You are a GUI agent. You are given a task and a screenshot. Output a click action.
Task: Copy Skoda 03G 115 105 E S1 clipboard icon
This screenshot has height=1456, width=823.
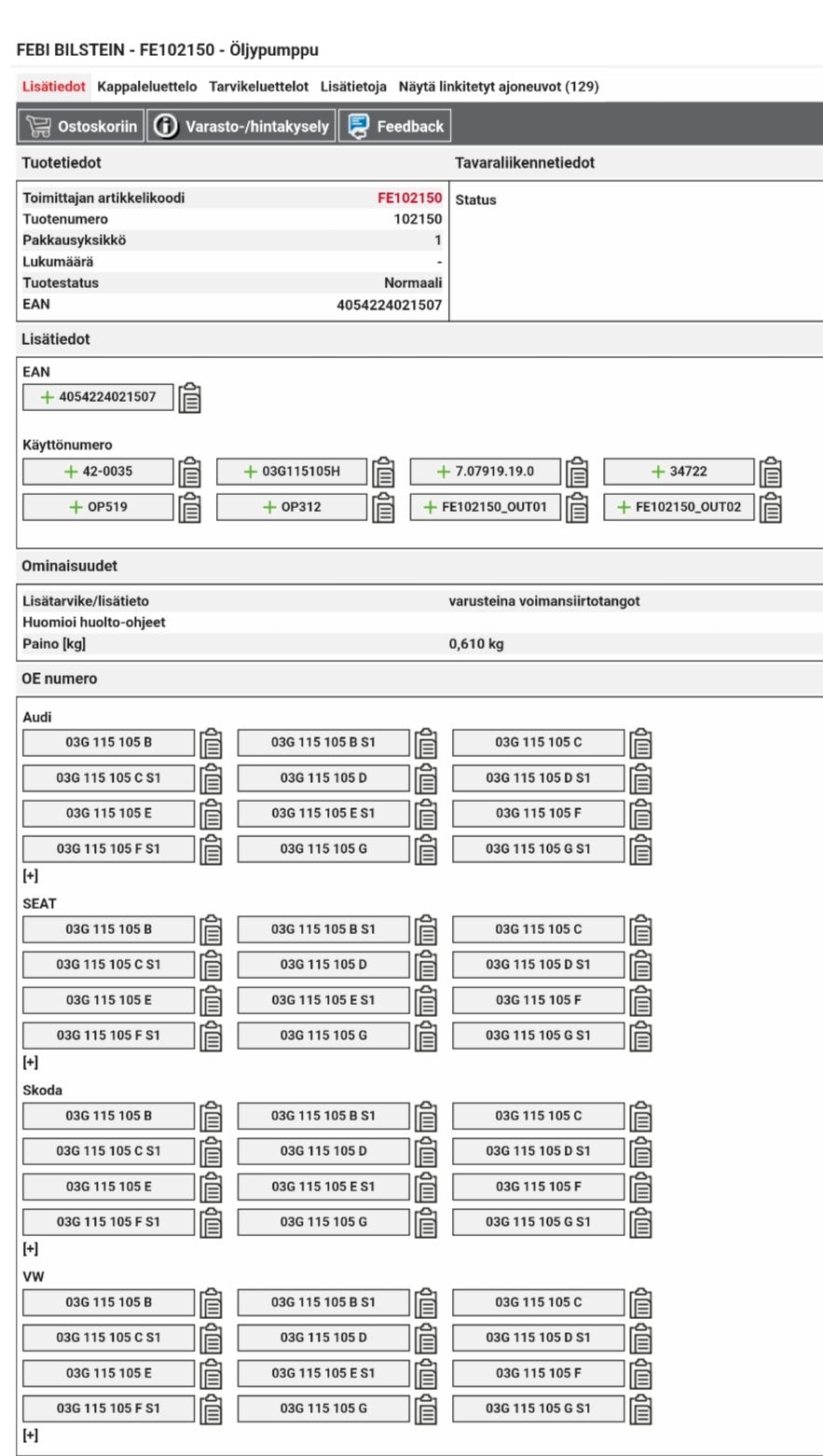coord(426,1188)
